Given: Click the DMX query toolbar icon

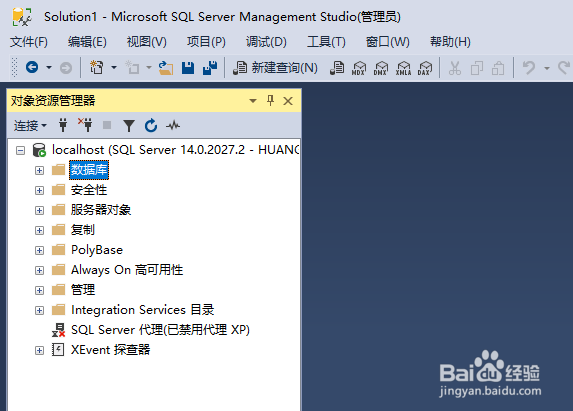Looking at the screenshot, I should point(381,68).
